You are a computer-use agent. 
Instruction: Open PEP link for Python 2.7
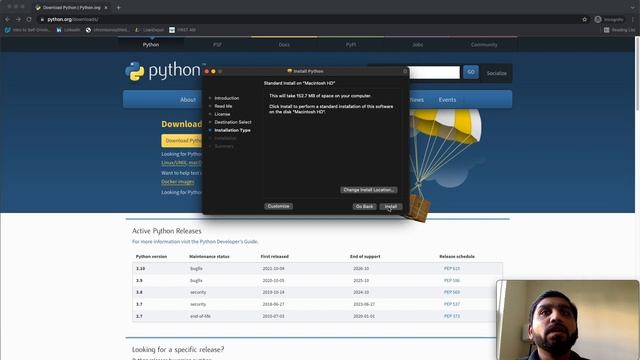(451, 316)
